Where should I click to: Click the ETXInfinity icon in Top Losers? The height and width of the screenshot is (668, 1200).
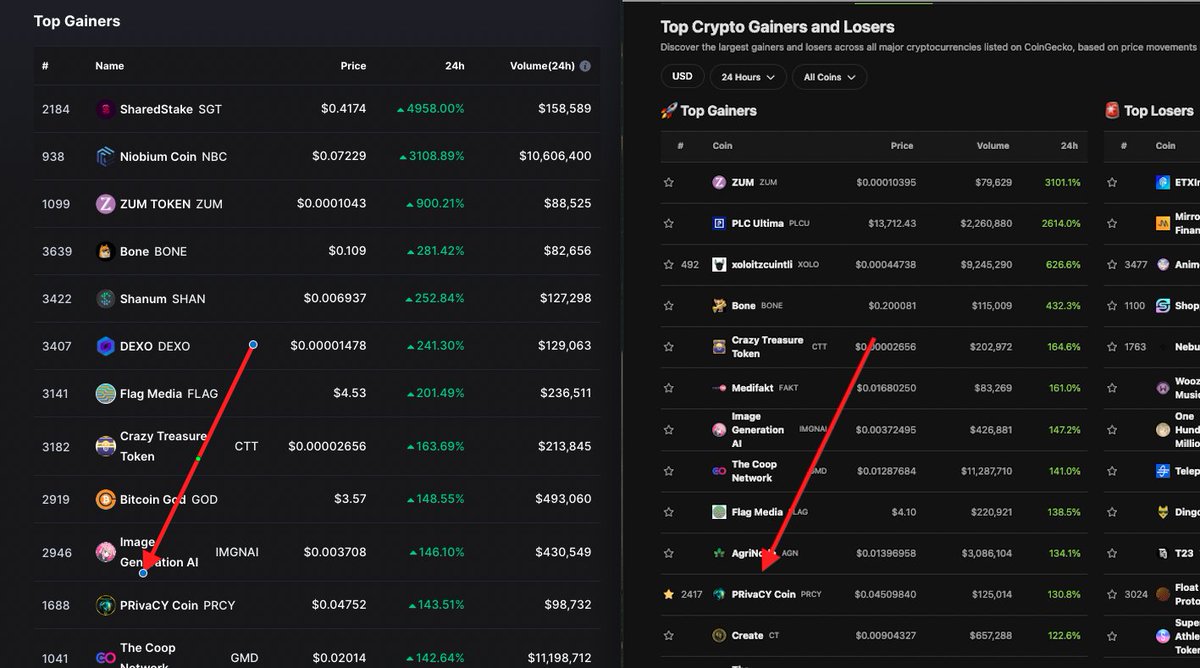1162,183
